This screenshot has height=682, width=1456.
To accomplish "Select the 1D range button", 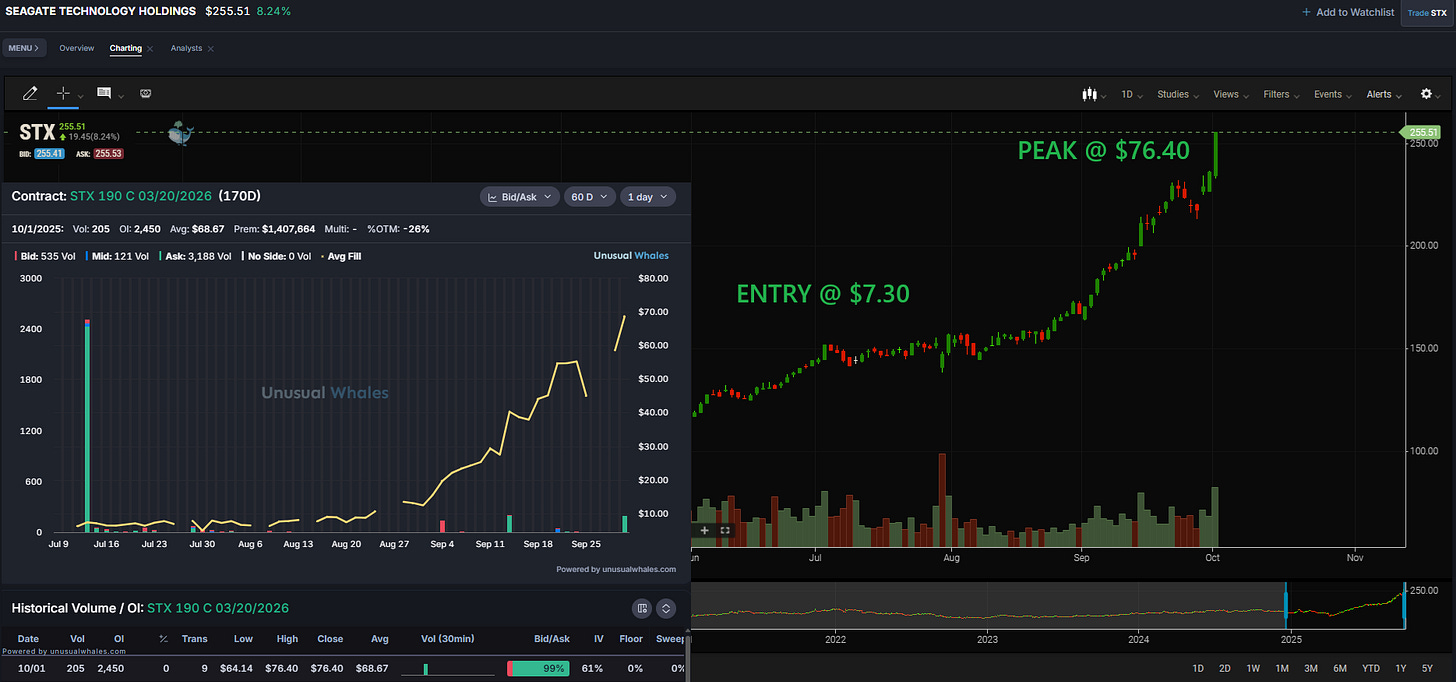I will (x=1198, y=668).
